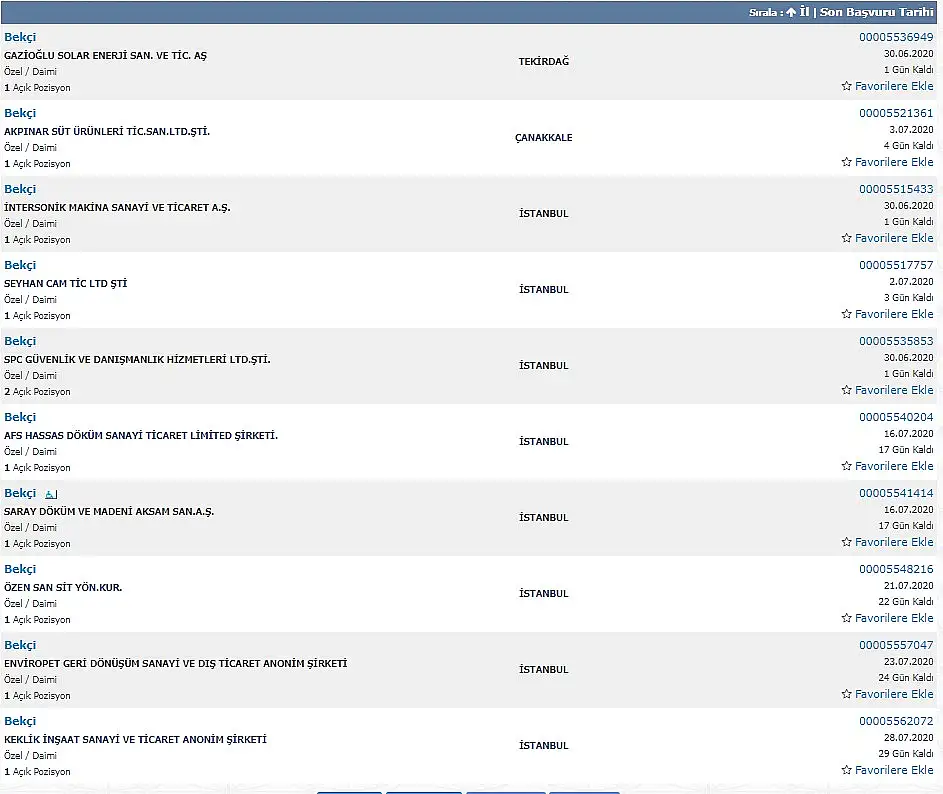Select the text AKPINAR SÜT ÜRÜNLERİ TİC.SAN.LTD.ŞTİ.
The image size is (943, 794).
tap(107, 132)
